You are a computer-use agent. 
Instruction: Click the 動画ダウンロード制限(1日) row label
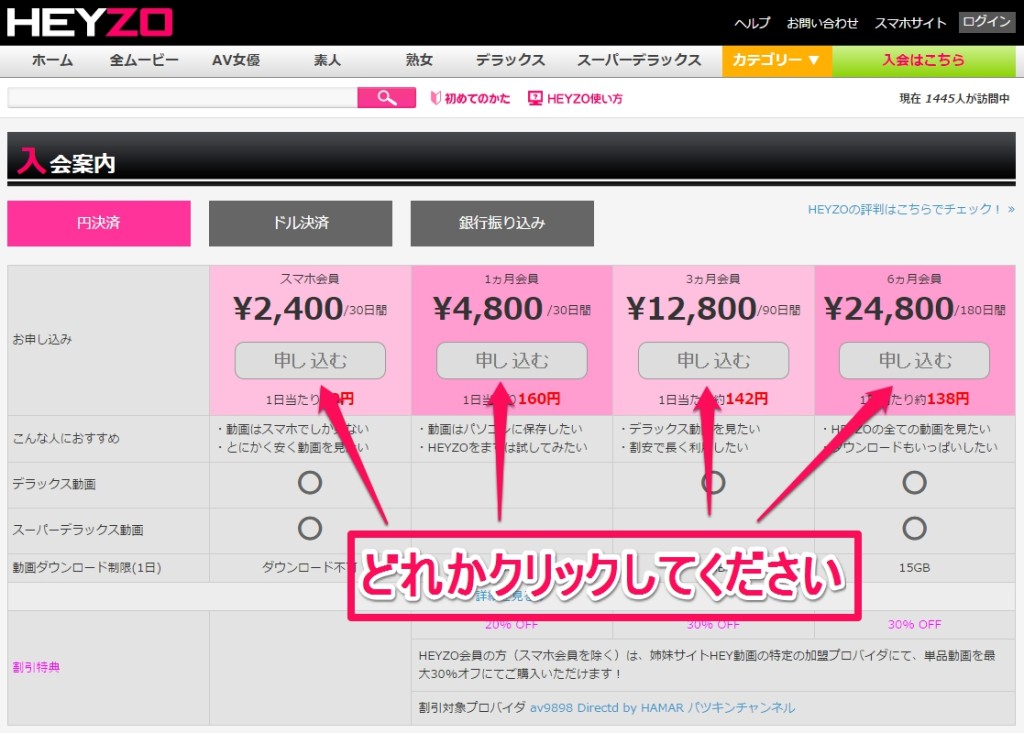[x=87, y=568]
